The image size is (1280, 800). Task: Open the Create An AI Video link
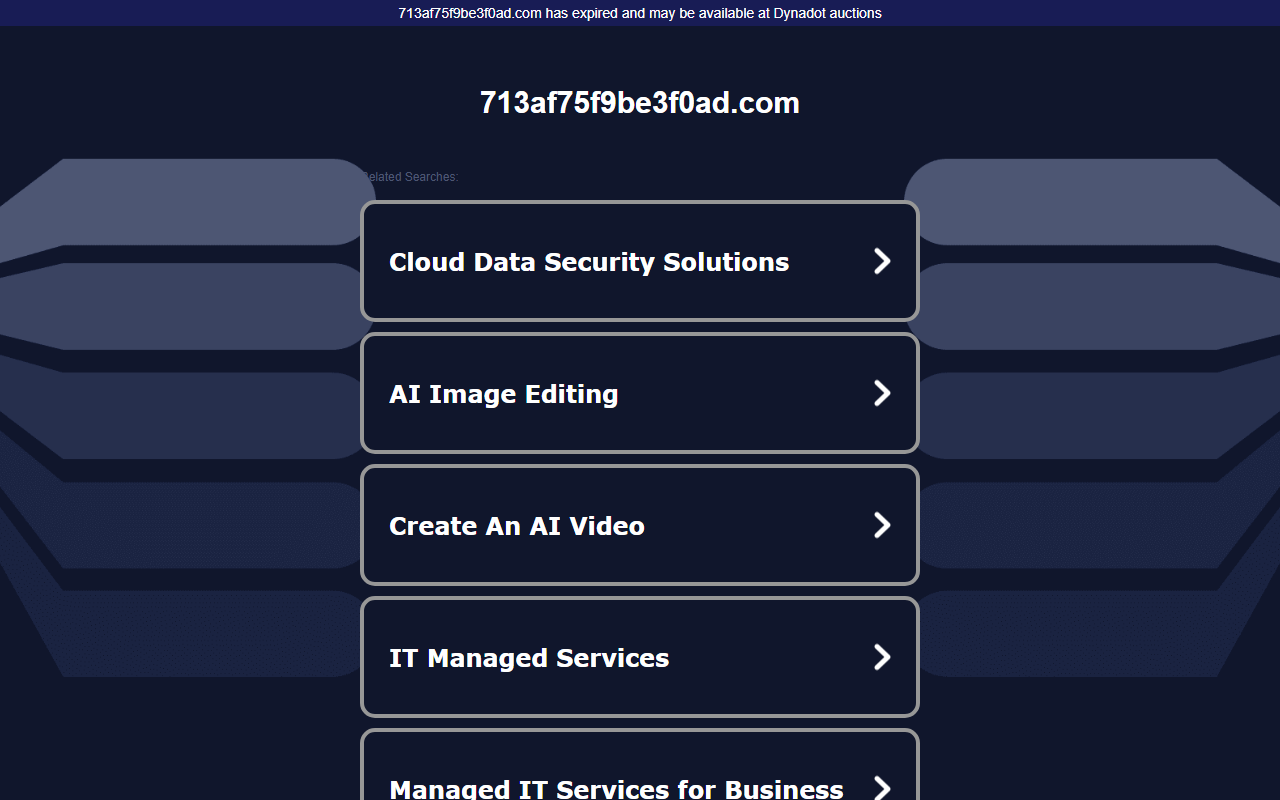coord(640,525)
